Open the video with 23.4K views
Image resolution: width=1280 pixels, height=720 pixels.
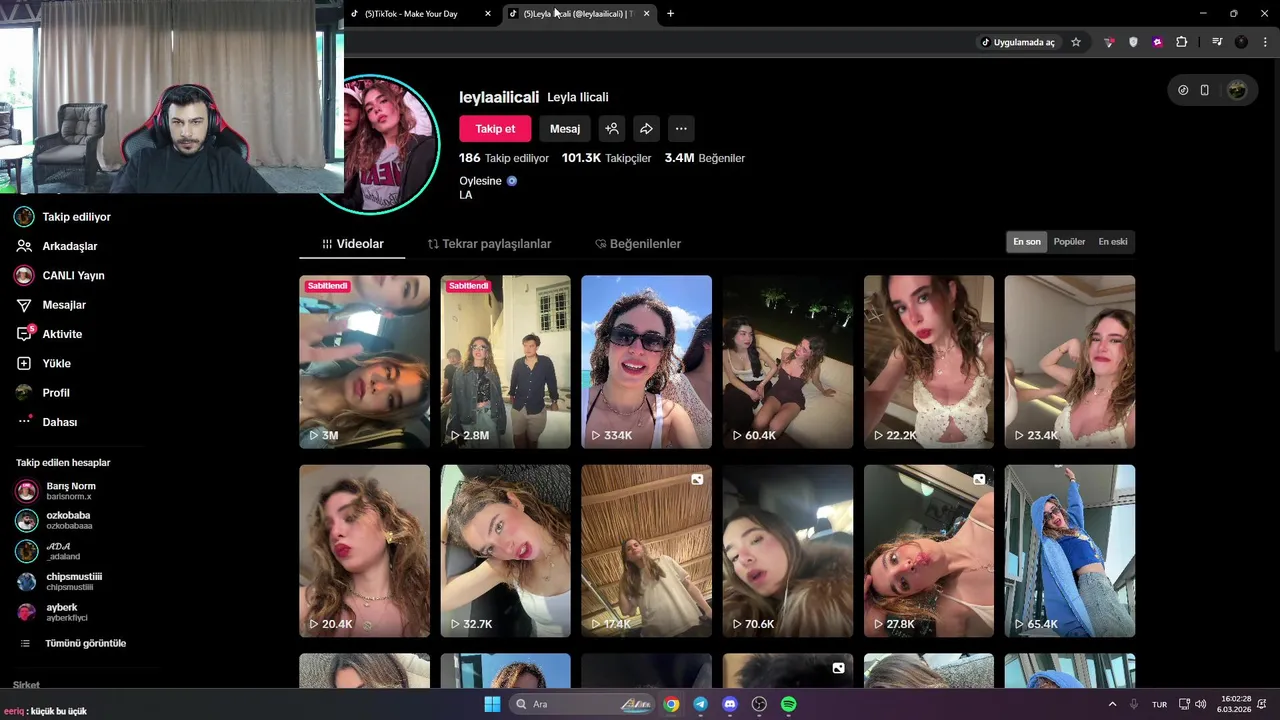pyautogui.click(x=1069, y=362)
